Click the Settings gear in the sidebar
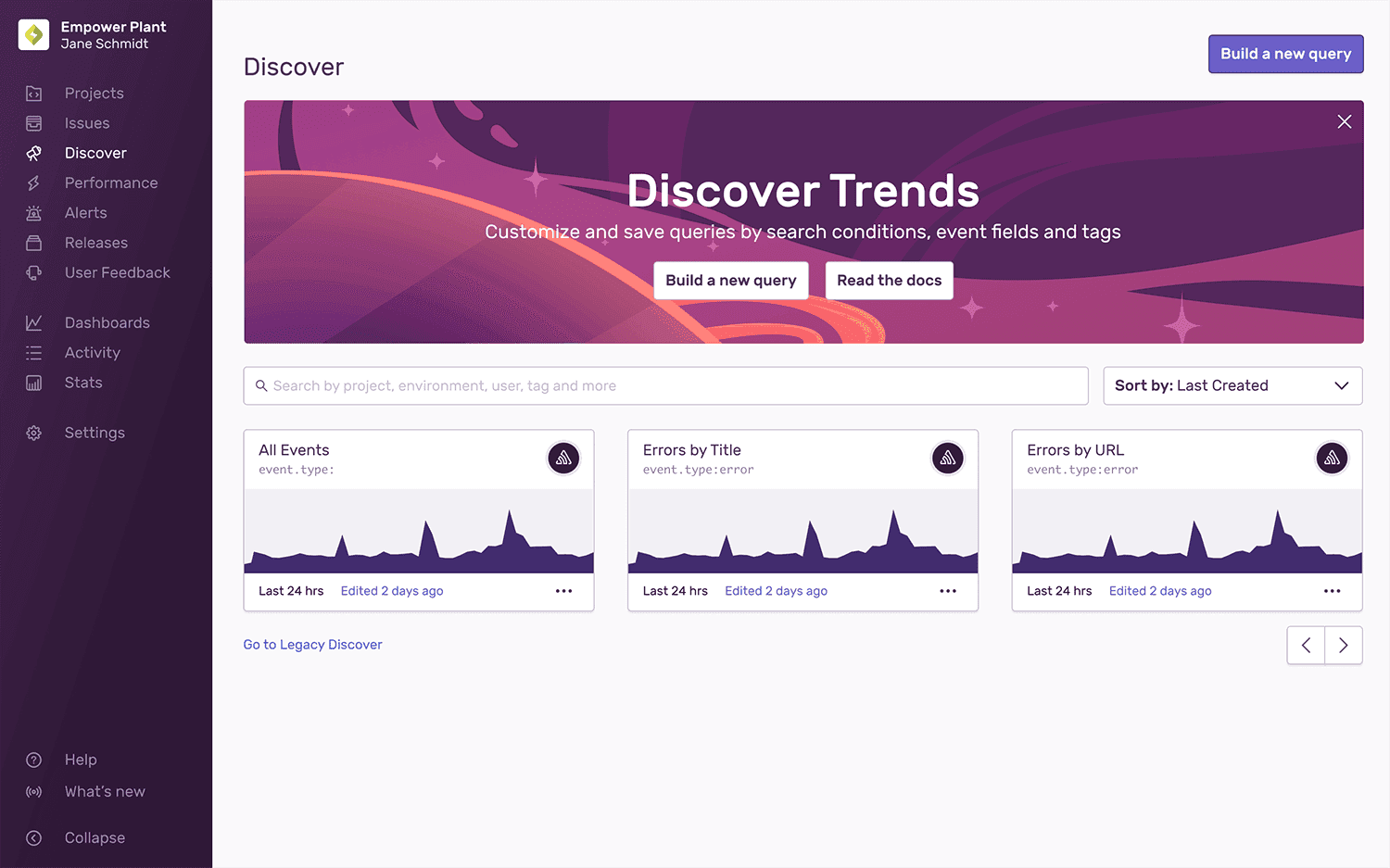The image size is (1390, 868). coord(33,432)
